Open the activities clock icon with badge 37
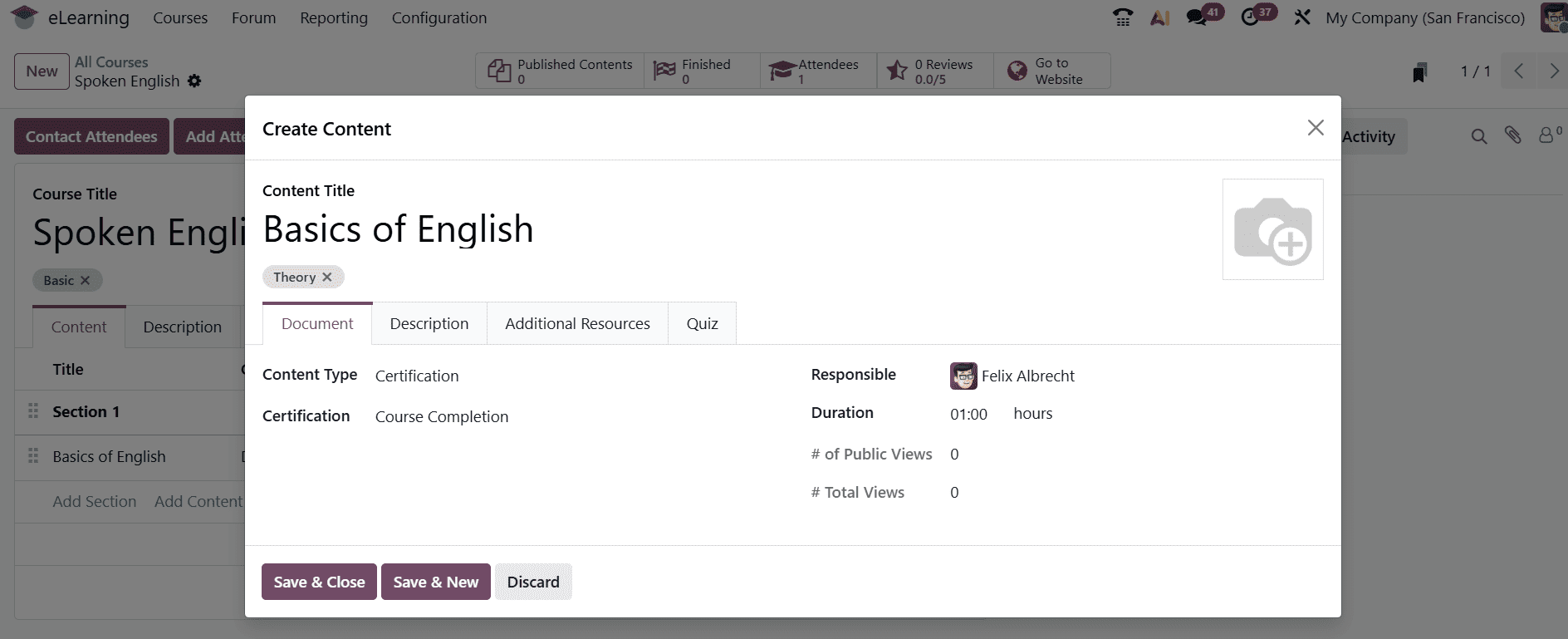The height and width of the screenshot is (639, 1568). 1250,17
